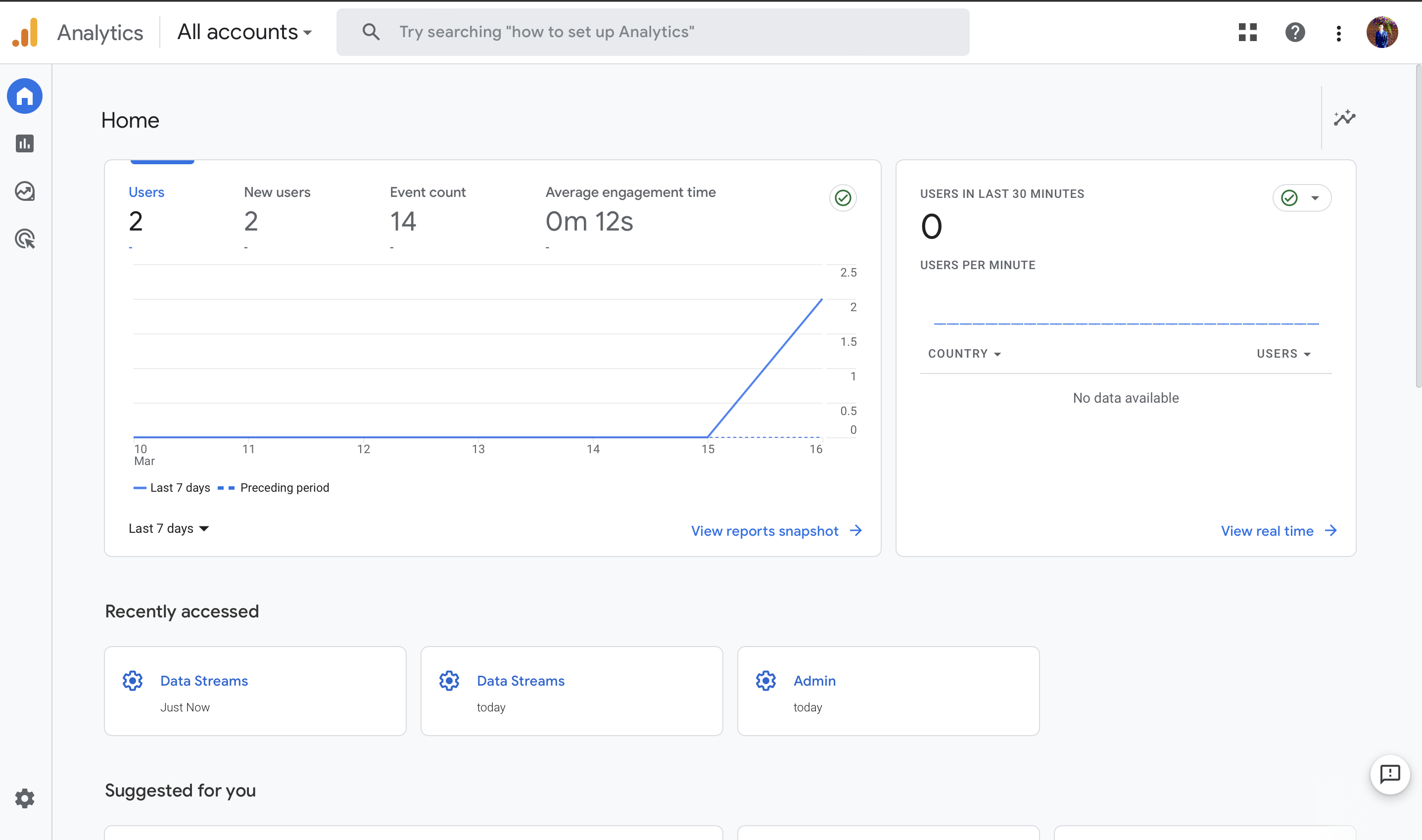
Task: Open the Explore icon in sidebar
Action: 24,191
